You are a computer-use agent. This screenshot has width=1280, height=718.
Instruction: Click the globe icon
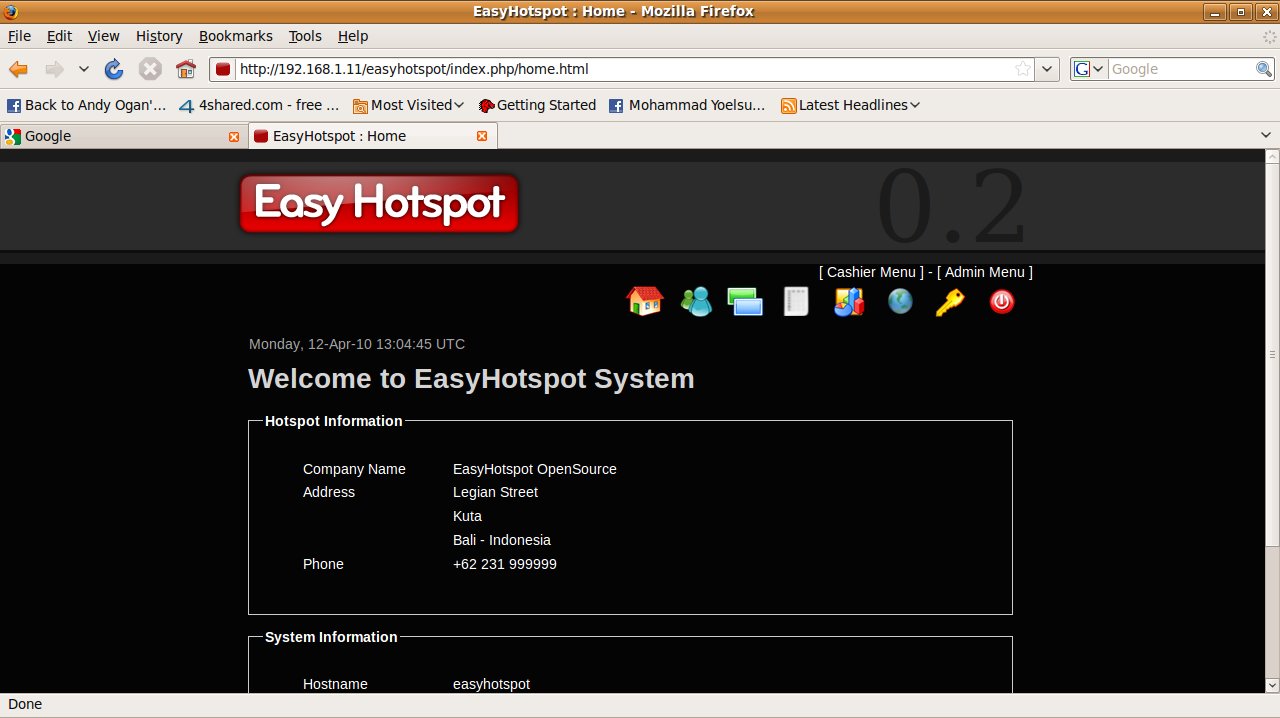(900, 301)
